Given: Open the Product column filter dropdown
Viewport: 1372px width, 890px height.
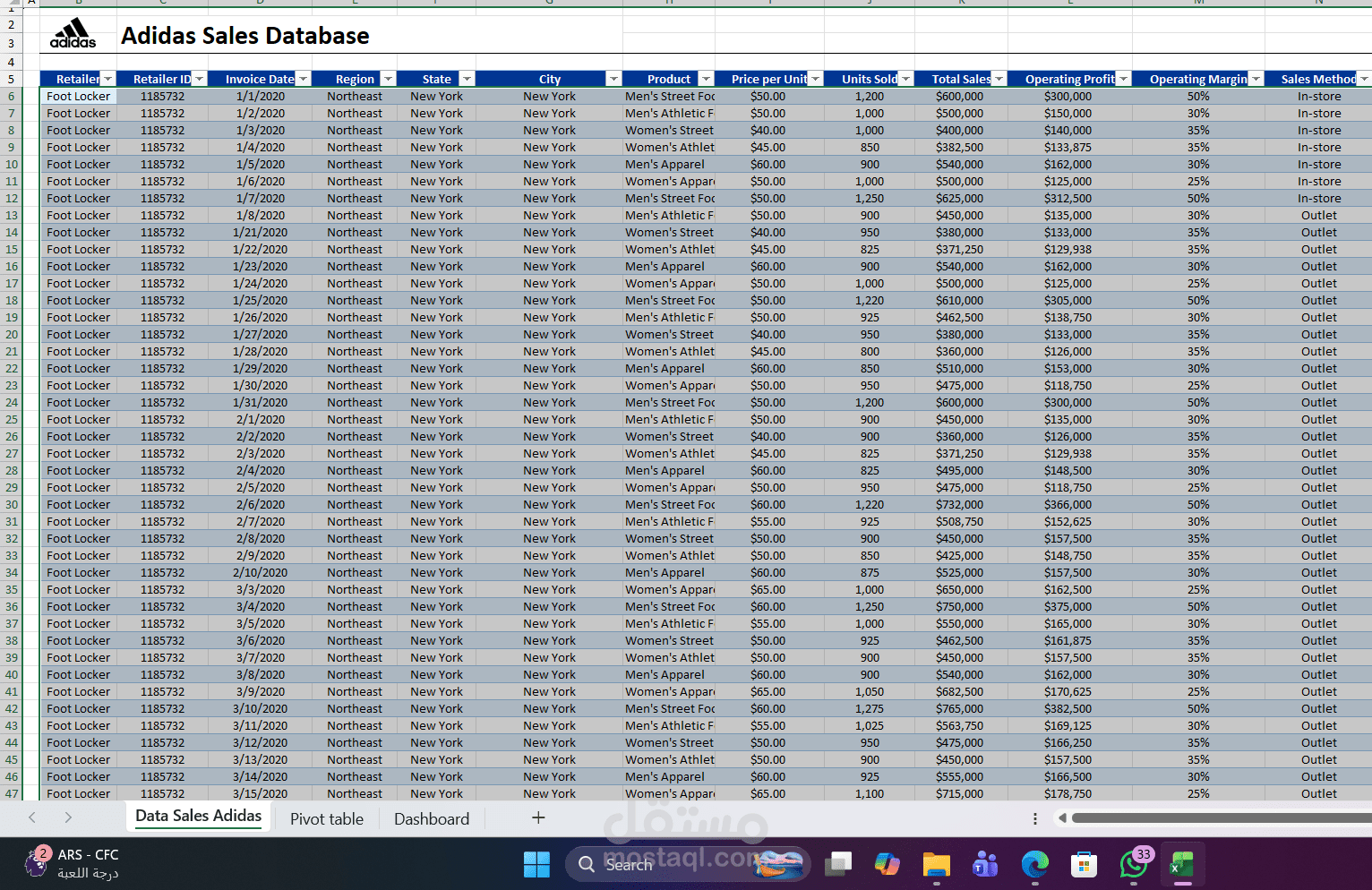Looking at the screenshot, I should pyautogui.click(x=707, y=79).
